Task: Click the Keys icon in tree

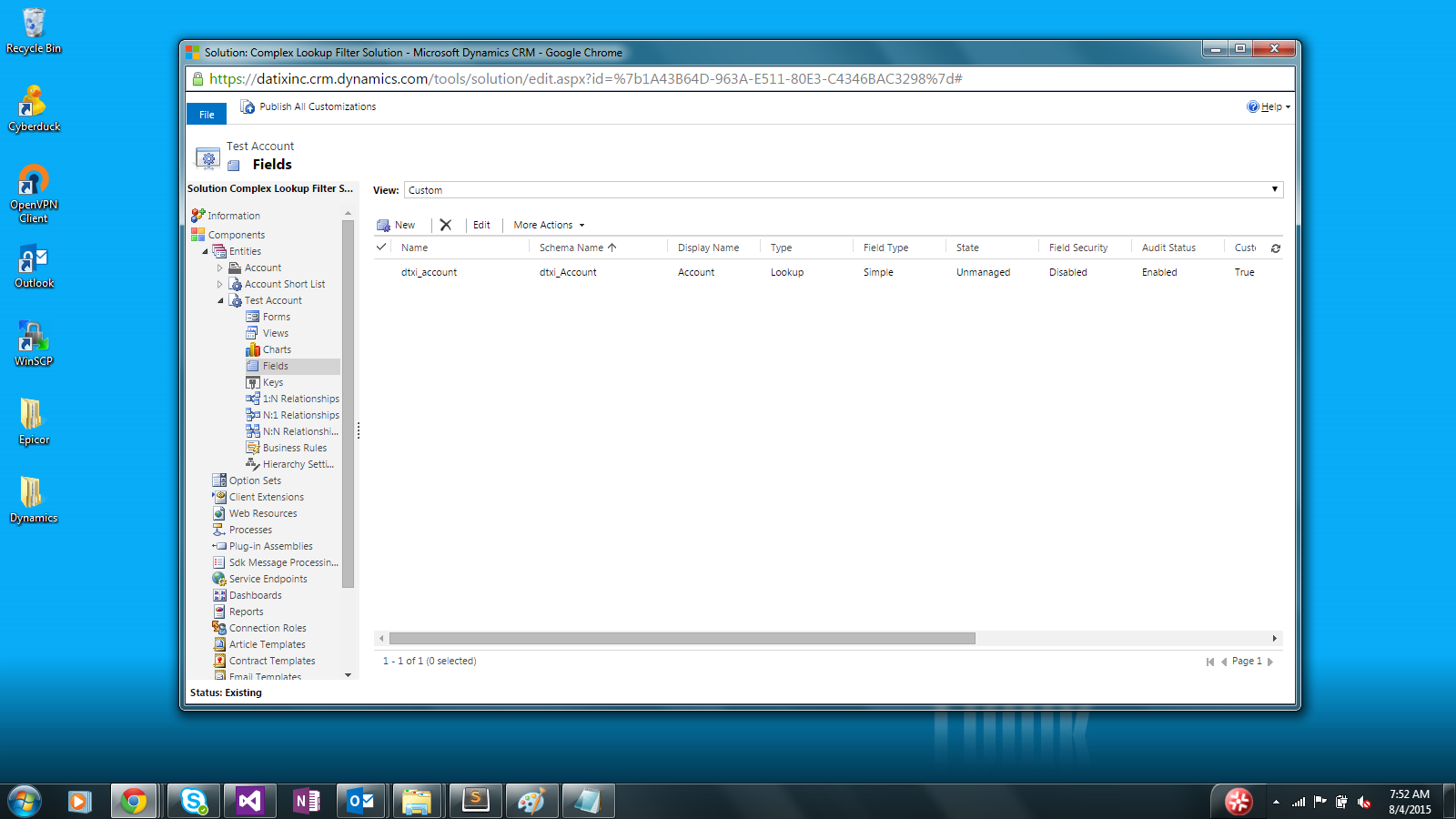Action: 253,382
